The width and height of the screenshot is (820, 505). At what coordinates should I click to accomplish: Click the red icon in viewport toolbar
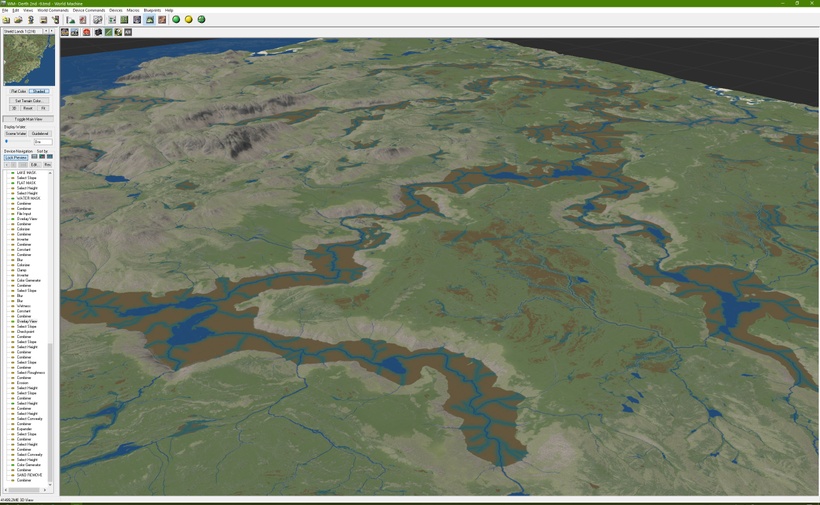[x=87, y=32]
